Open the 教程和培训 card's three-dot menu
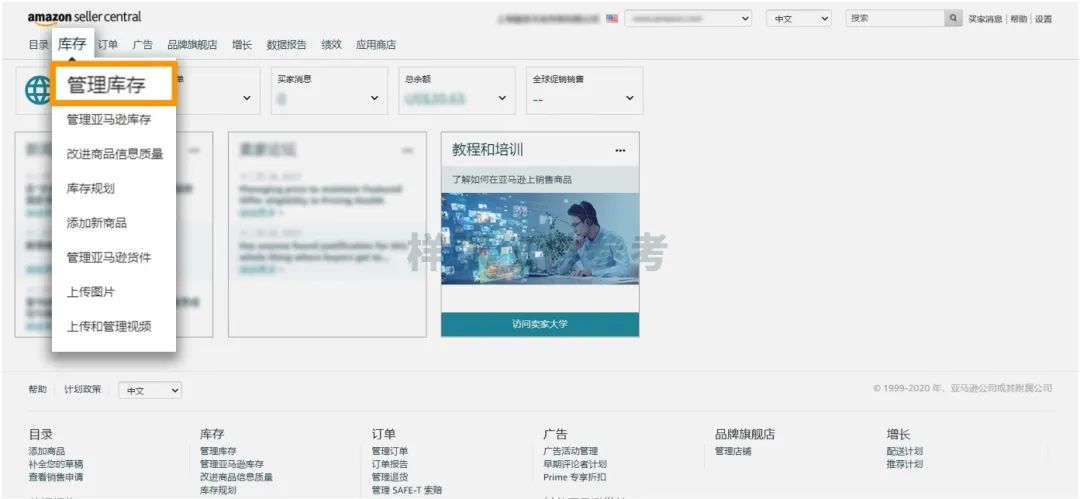Image resolution: width=1080 pixels, height=499 pixels. click(620, 150)
